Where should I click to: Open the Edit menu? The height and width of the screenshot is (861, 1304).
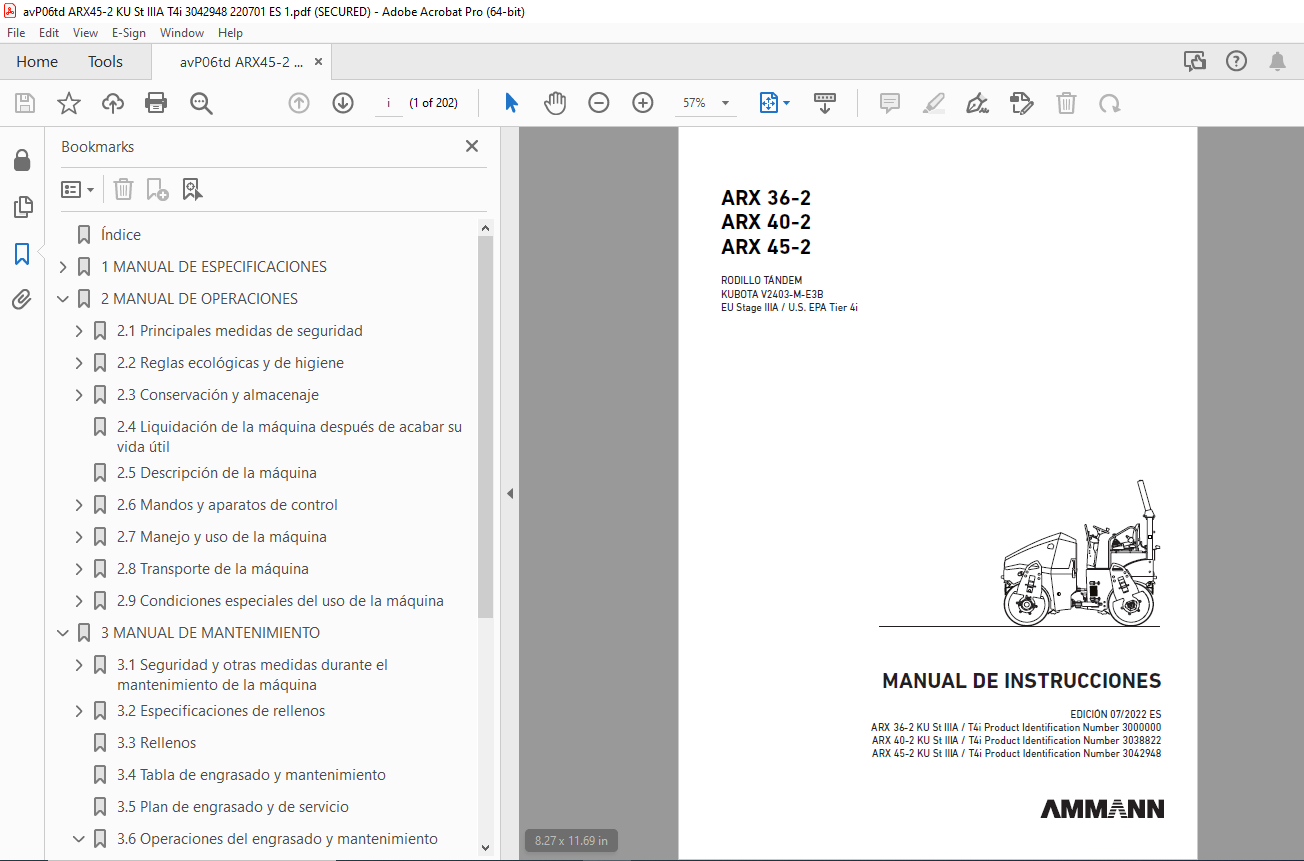49,32
